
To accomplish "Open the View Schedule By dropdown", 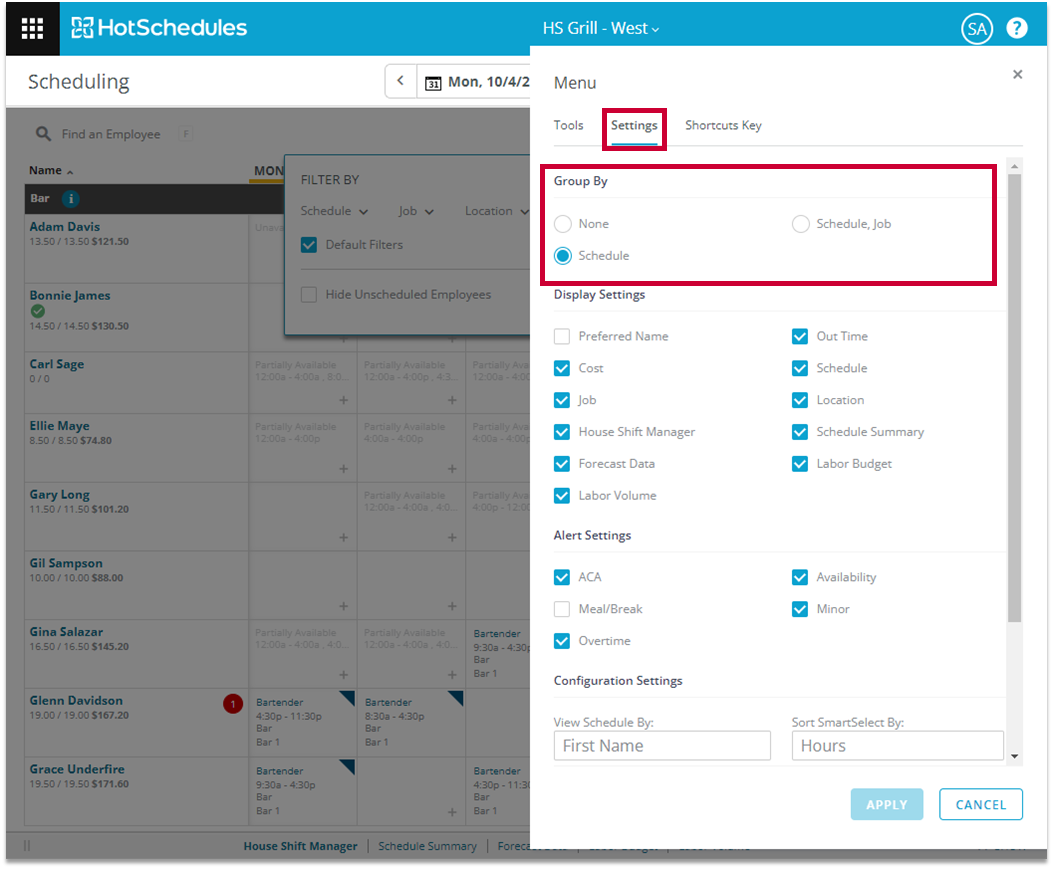I will tap(662, 746).
